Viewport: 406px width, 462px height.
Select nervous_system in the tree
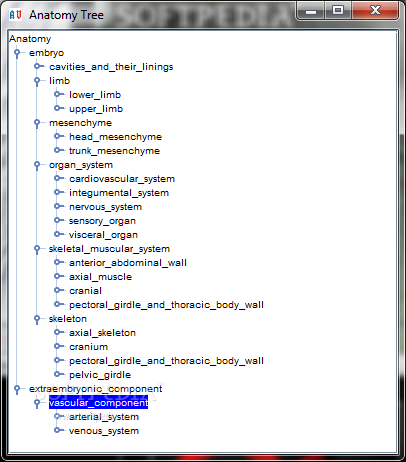click(x=105, y=207)
